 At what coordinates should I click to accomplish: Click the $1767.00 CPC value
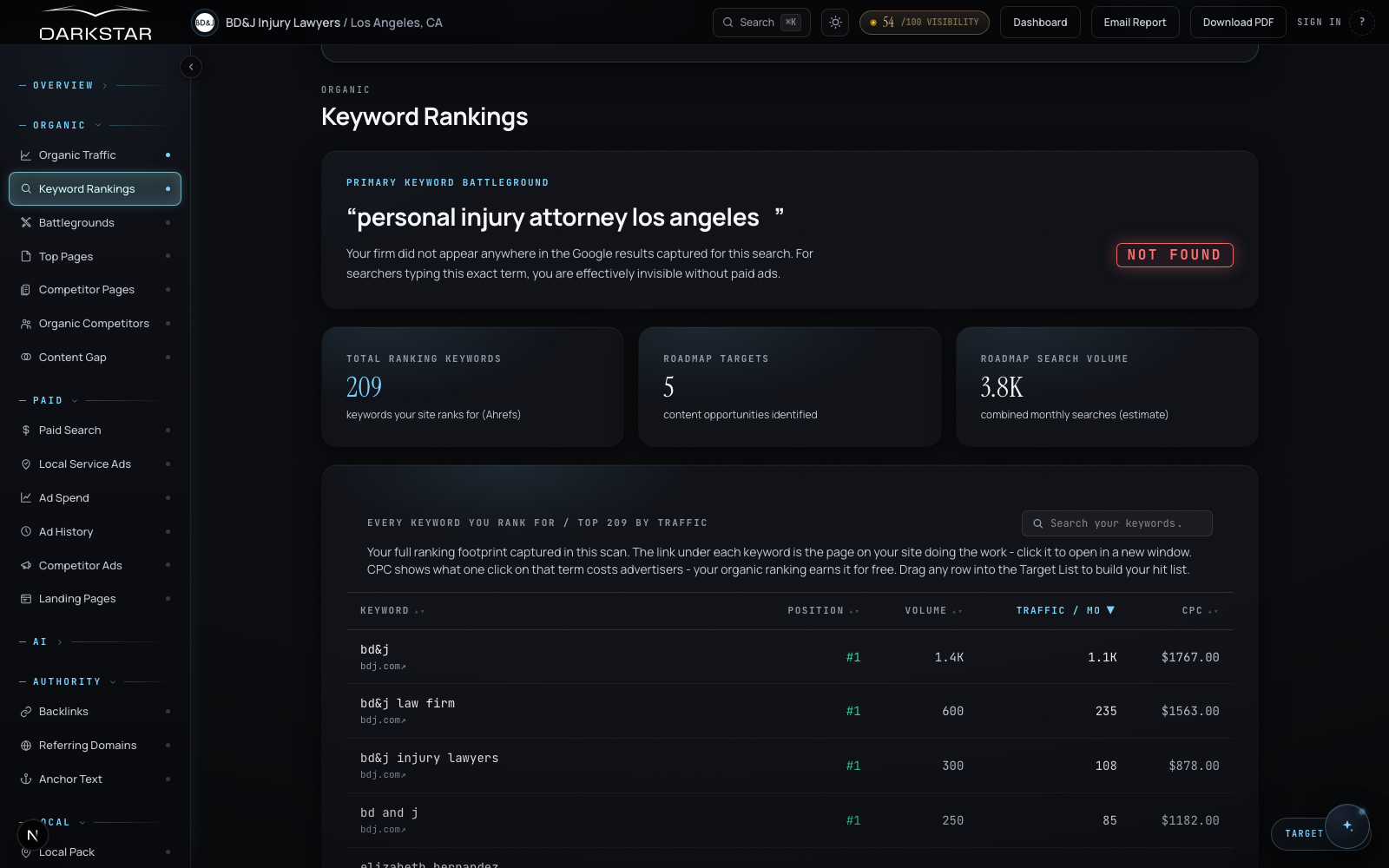coord(1190,658)
